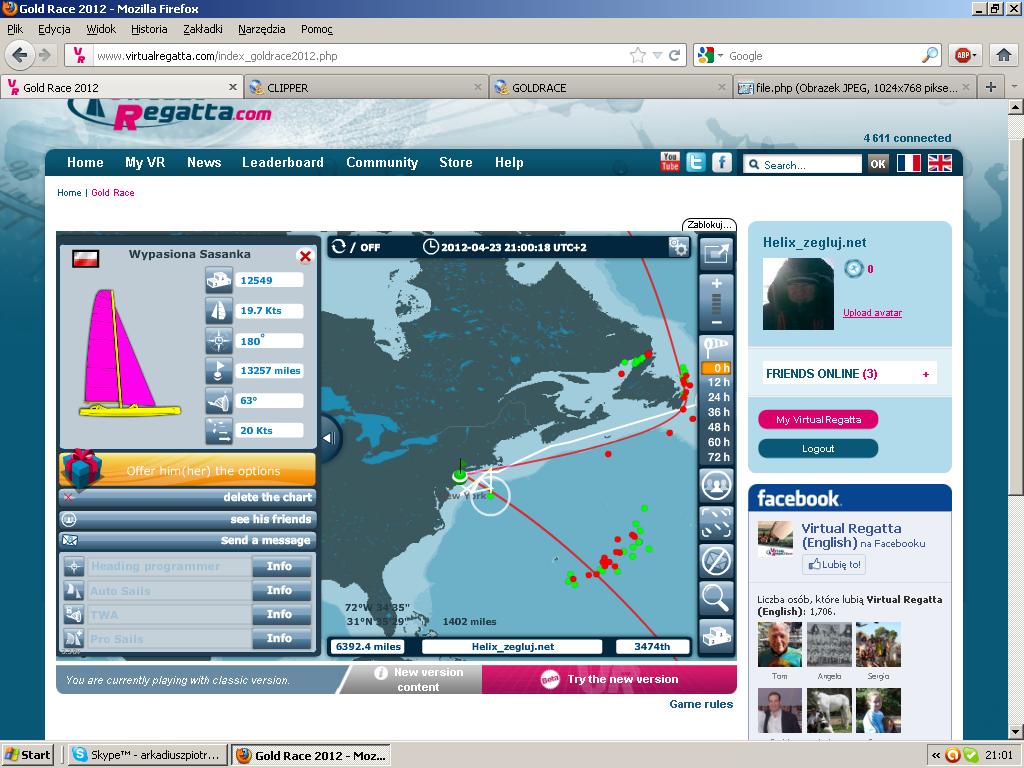Zoom in the map with plus slider
1024x768 pixels.
point(716,284)
